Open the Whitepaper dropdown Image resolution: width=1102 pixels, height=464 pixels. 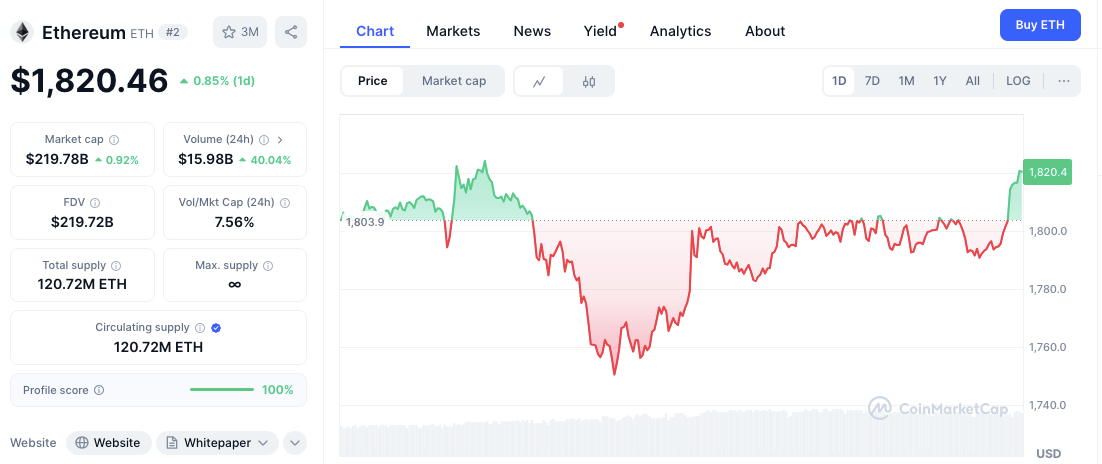(x=217, y=442)
